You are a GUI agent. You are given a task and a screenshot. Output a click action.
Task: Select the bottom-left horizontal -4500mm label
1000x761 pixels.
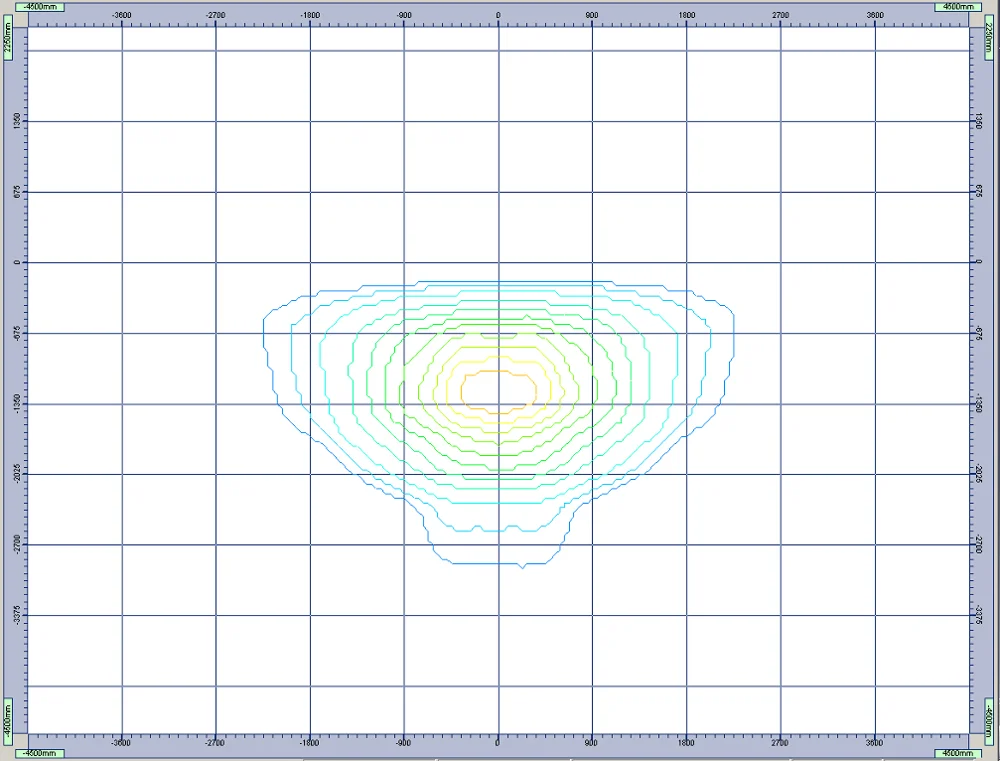pos(42,754)
